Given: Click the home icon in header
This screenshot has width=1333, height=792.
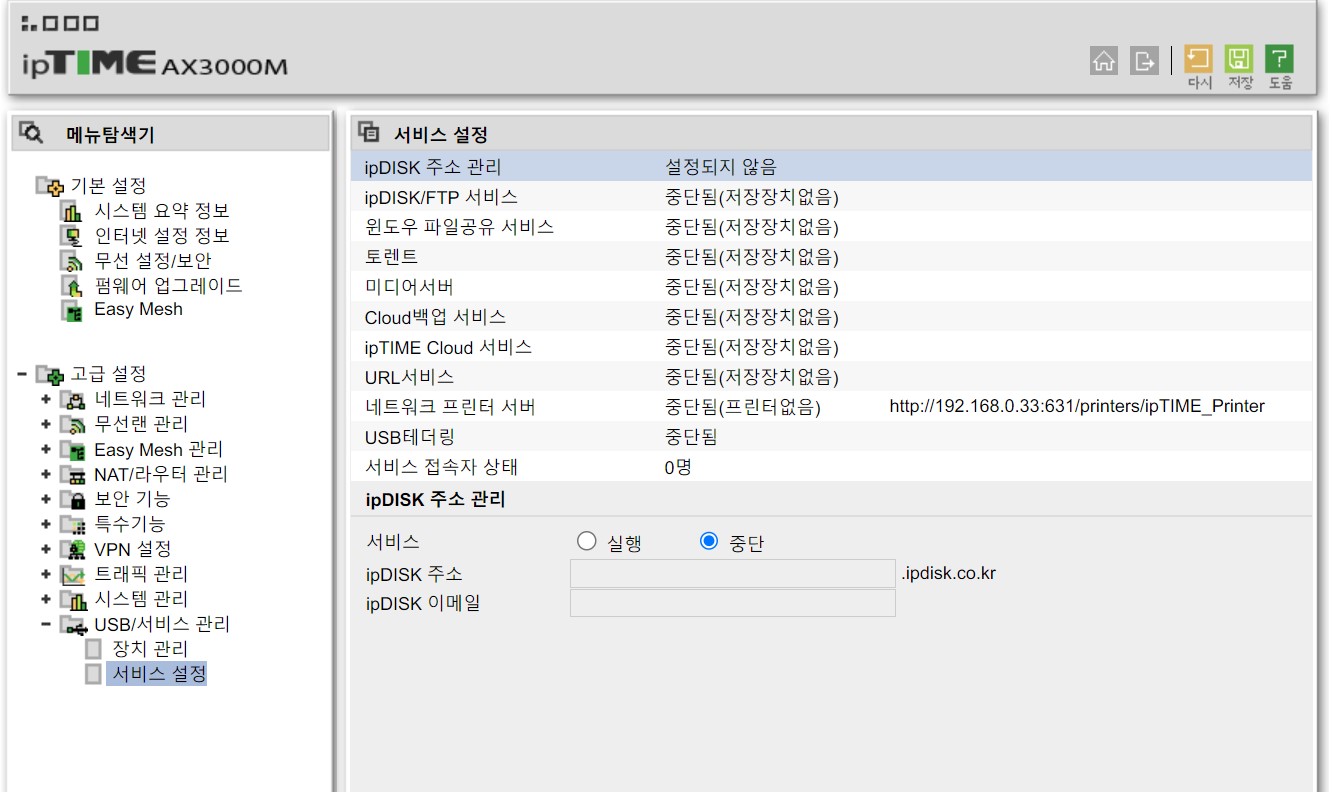Looking at the screenshot, I should pyautogui.click(x=1104, y=60).
